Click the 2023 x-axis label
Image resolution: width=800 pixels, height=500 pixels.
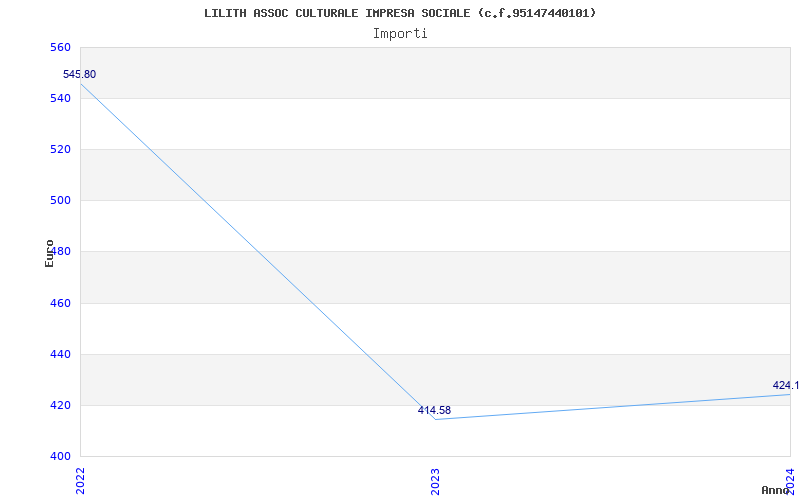click(x=435, y=481)
